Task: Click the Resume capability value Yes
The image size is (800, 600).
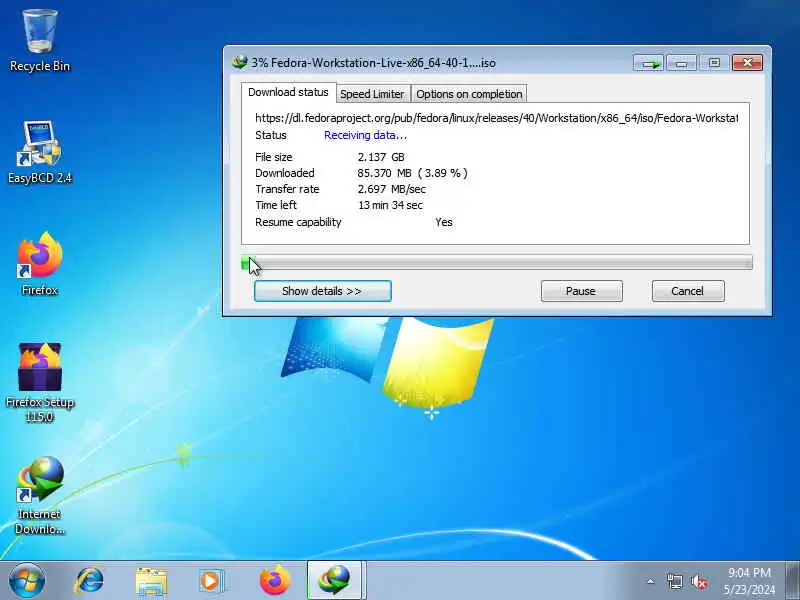Action: [444, 222]
